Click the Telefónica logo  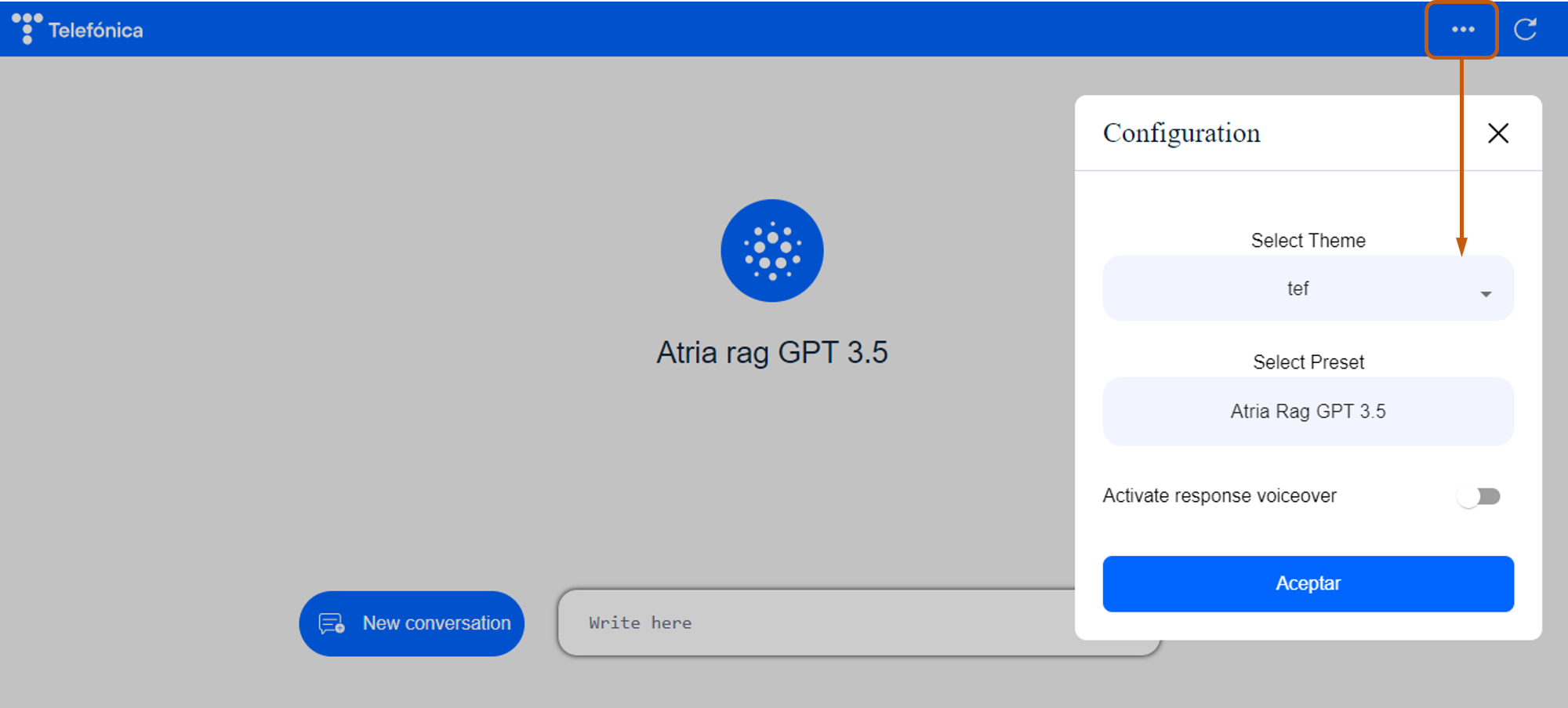(x=77, y=29)
